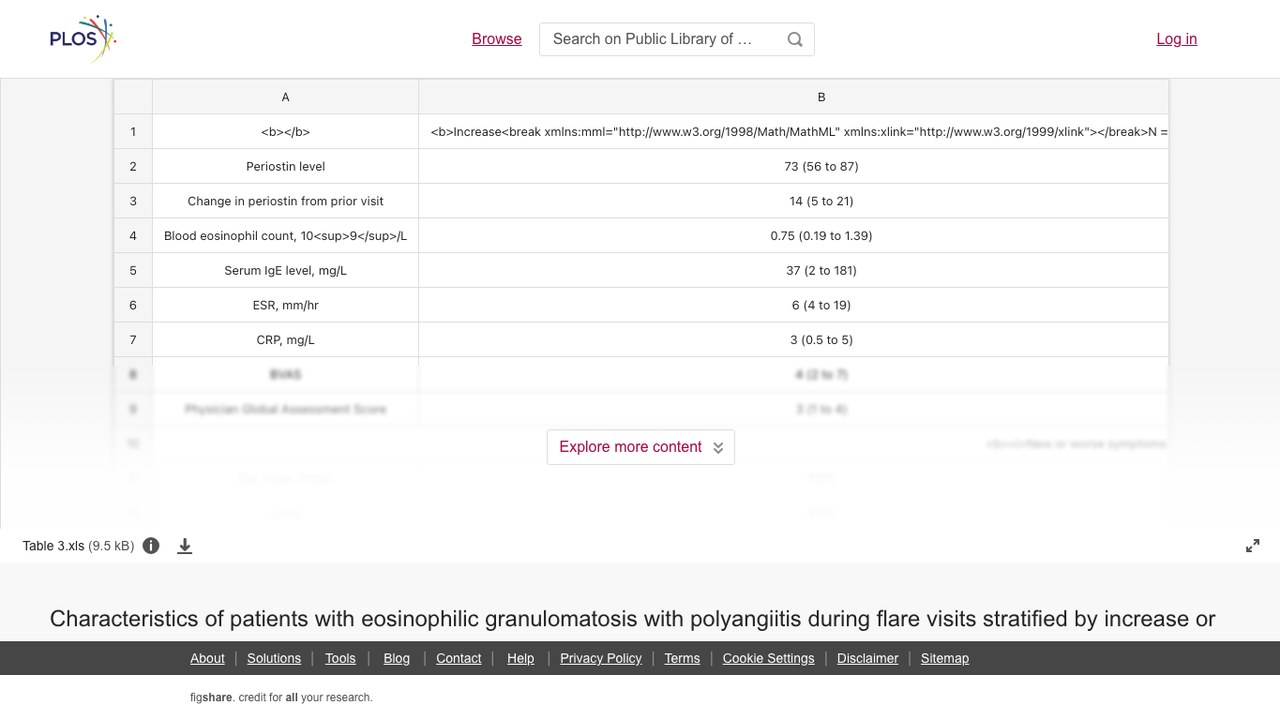The width and height of the screenshot is (1280, 720).
Task: Select the '6 (4 to 19)' cell
Action: pos(793,305)
